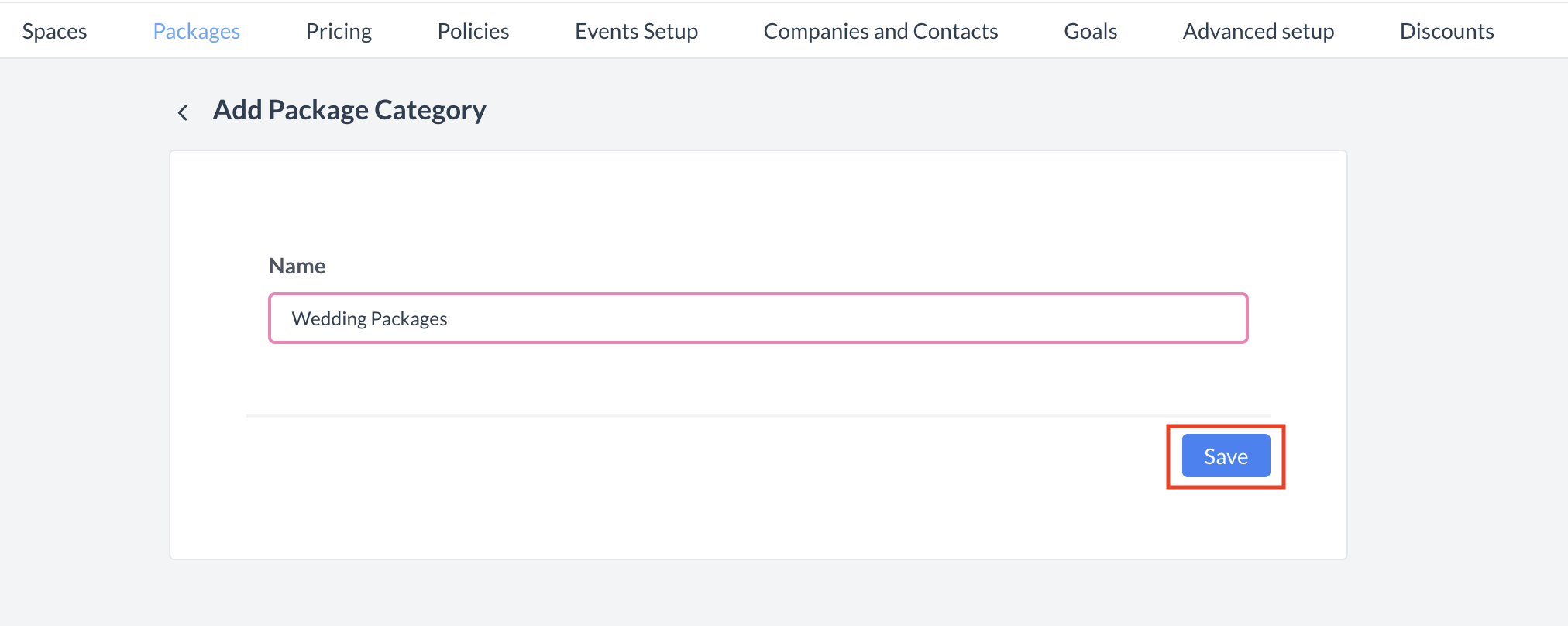Open the Goals tab
The width and height of the screenshot is (1568, 626).
(1089, 31)
